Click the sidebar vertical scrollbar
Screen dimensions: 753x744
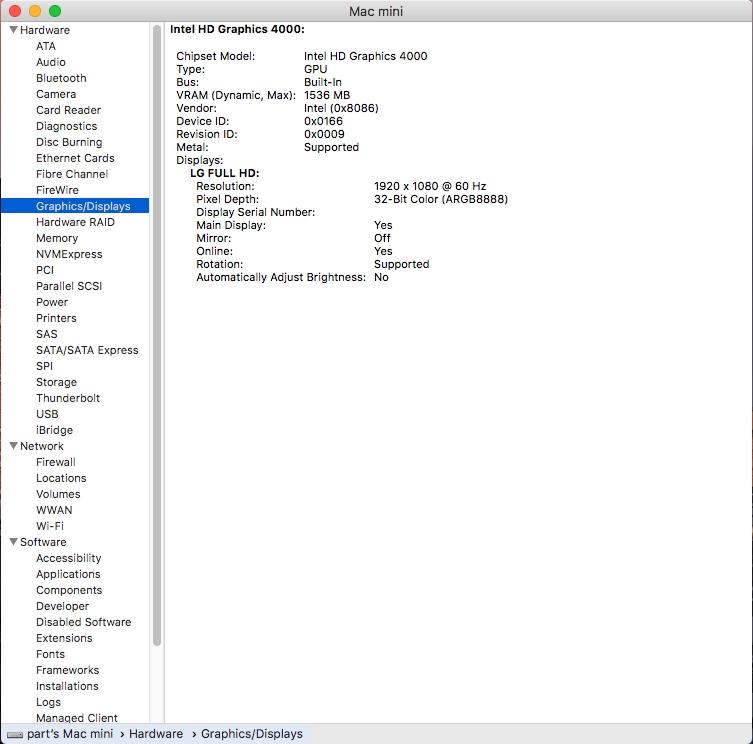(157, 335)
